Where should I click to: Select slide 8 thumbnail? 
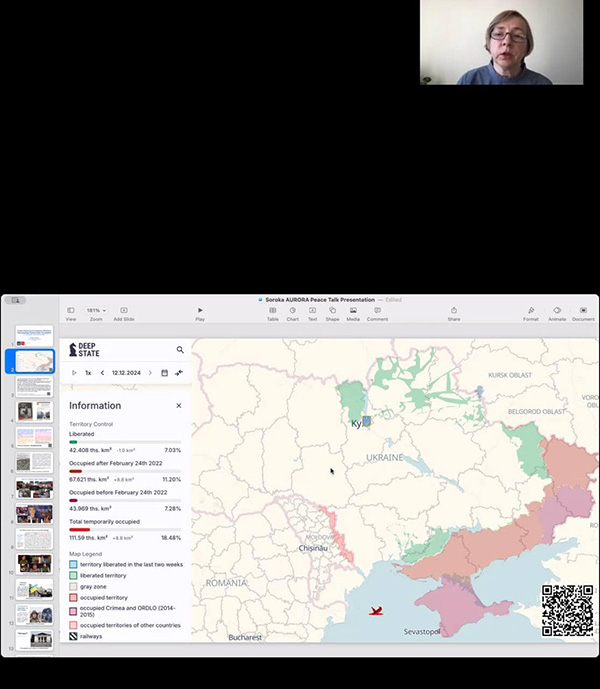(x=34, y=514)
